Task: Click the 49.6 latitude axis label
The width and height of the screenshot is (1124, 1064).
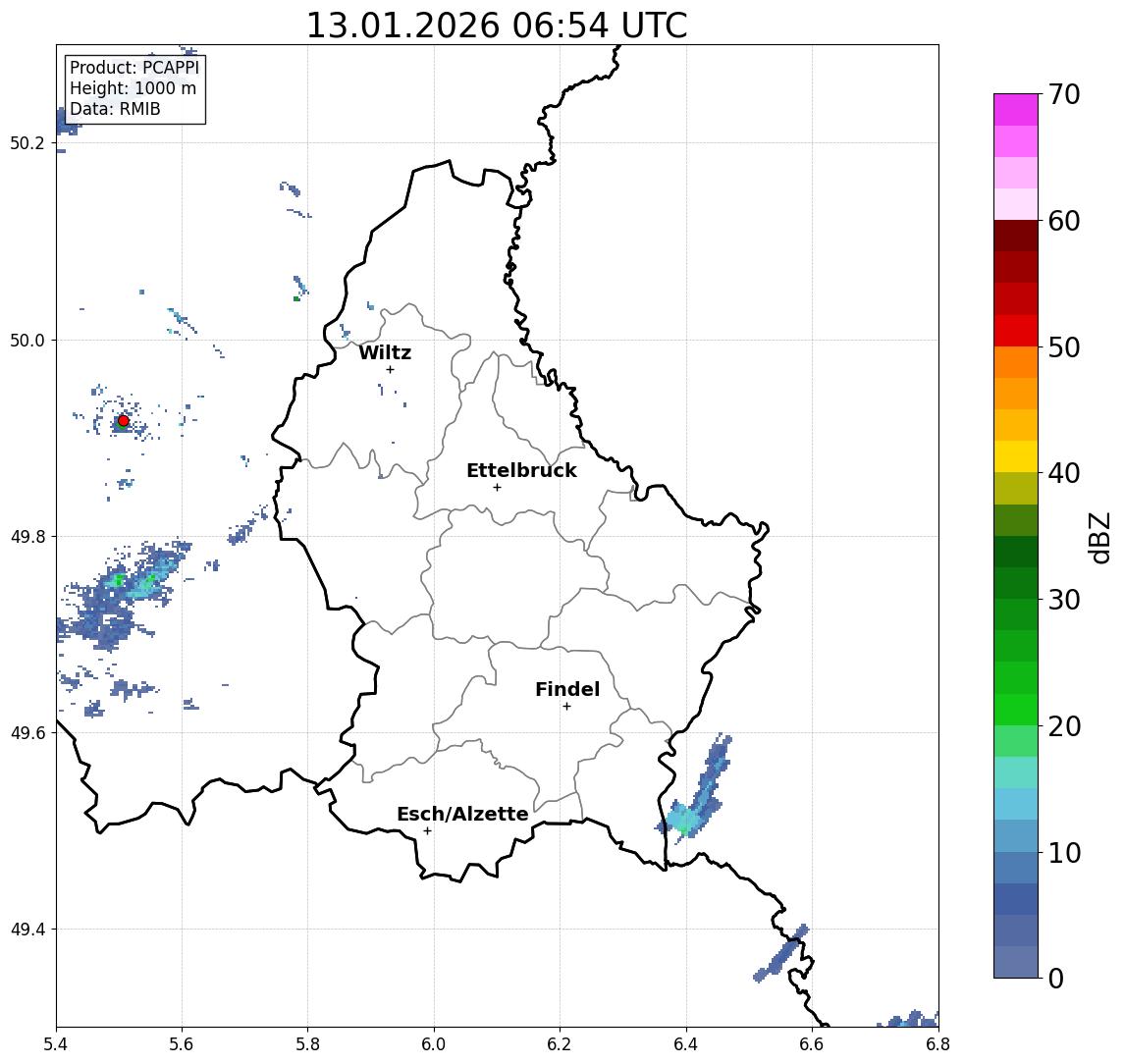Action: click(x=27, y=733)
